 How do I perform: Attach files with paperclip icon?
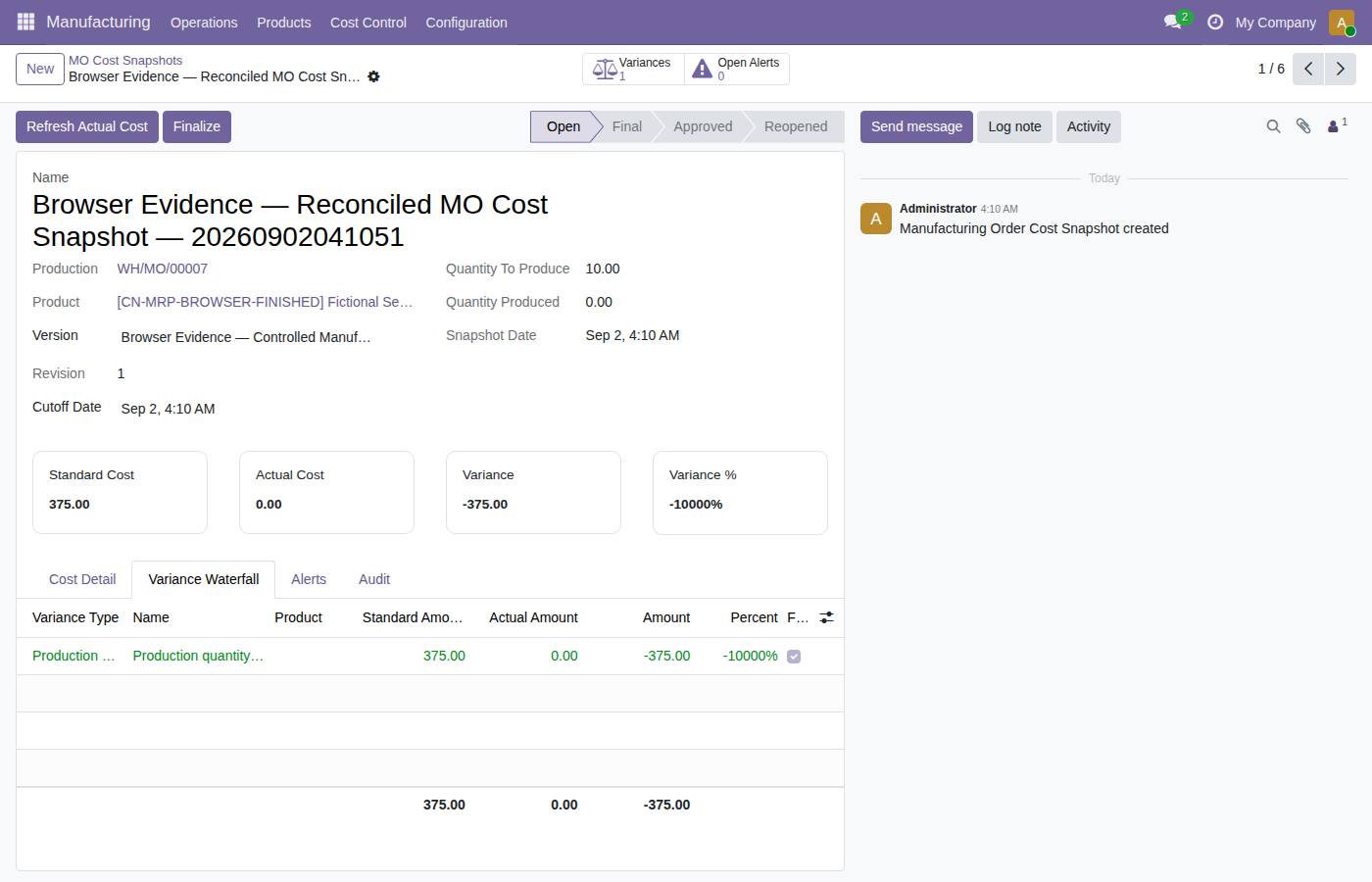point(1303,126)
